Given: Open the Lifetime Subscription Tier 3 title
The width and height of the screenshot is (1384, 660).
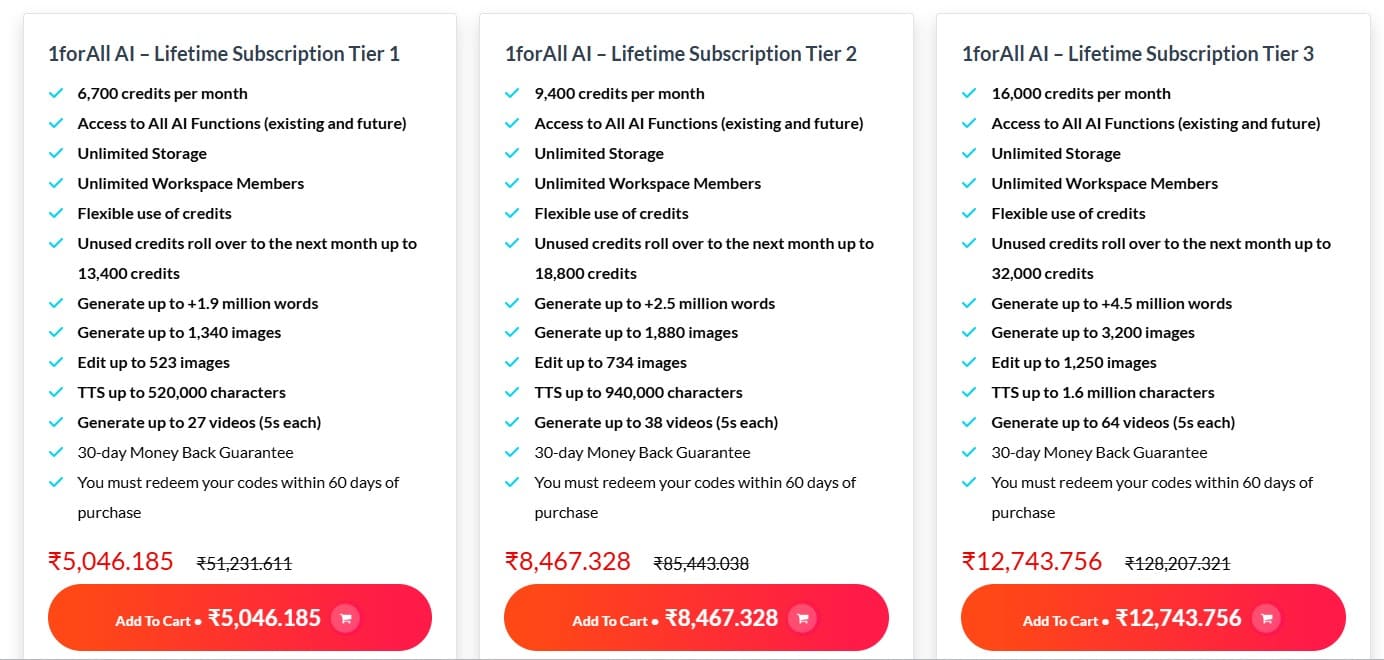Looking at the screenshot, I should tap(1138, 54).
